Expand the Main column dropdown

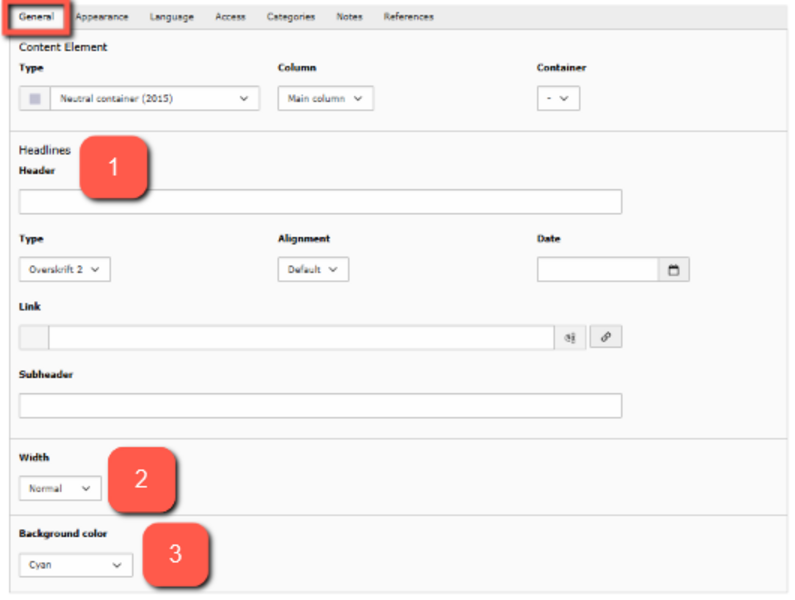click(325, 99)
